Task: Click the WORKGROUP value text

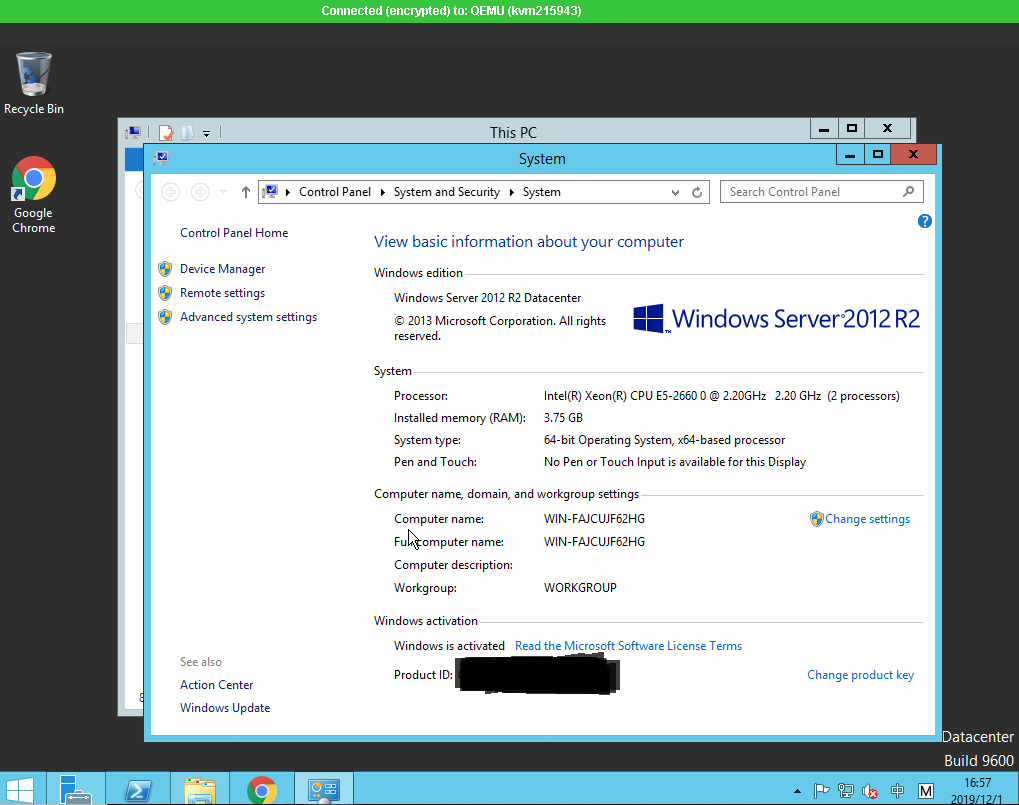Action: click(x=580, y=588)
